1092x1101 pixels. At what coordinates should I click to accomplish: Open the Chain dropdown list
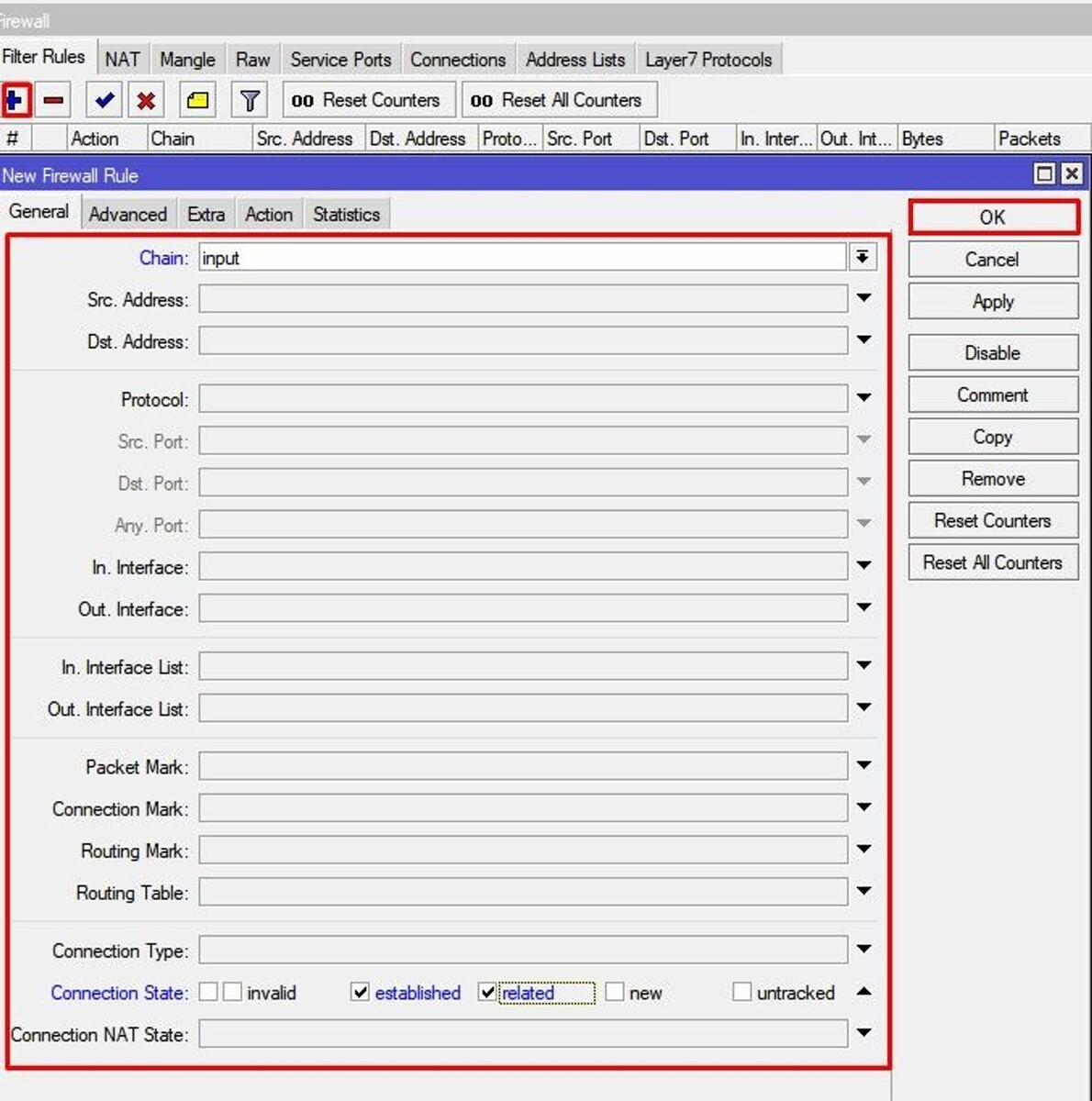[x=863, y=258]
